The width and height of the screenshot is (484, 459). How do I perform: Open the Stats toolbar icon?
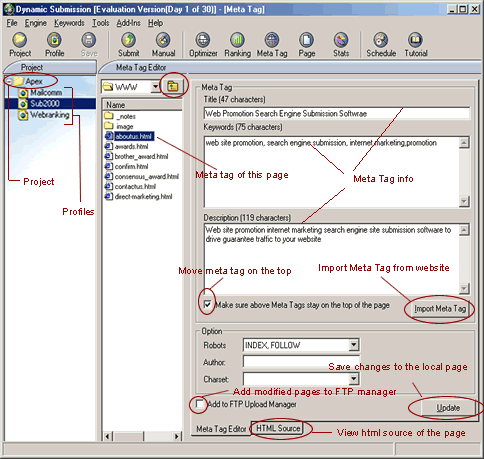[x=341, y=45]
